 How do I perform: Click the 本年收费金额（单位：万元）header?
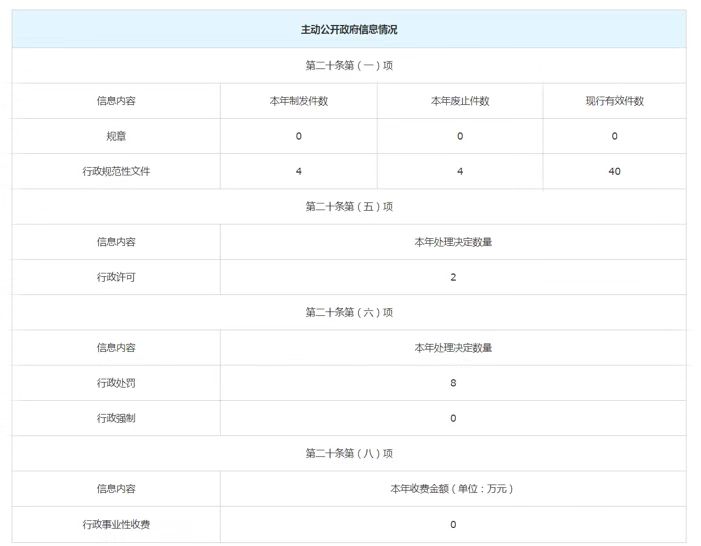coord(453,489)
